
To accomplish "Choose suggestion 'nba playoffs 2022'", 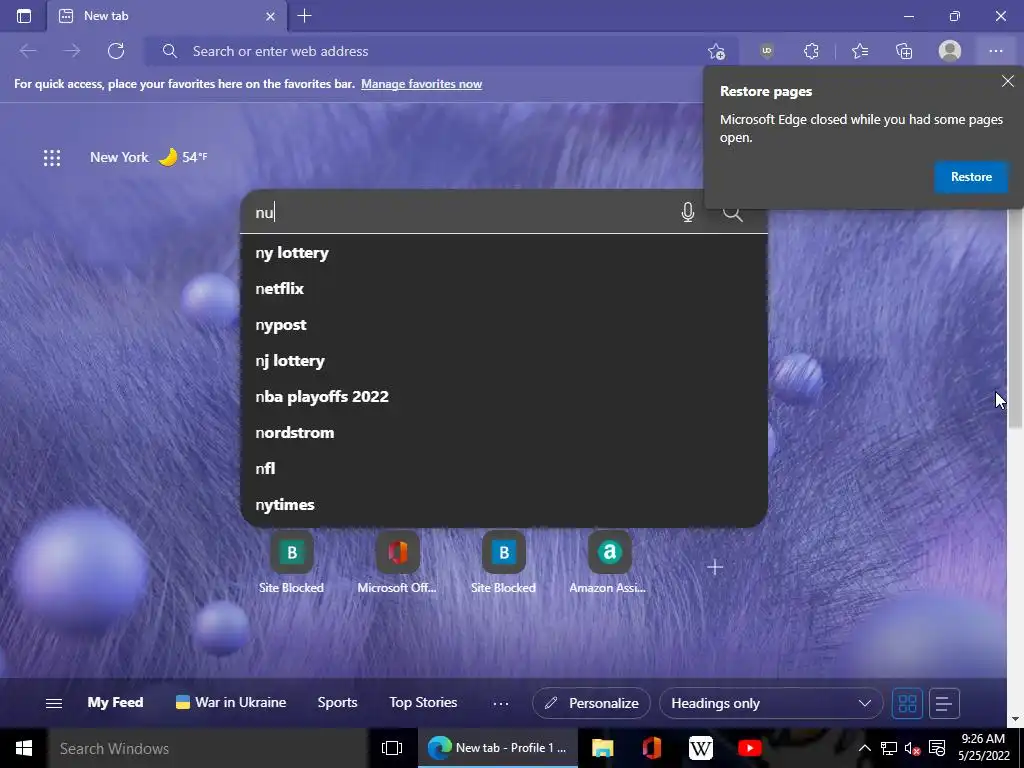I will tap(504, 396).
